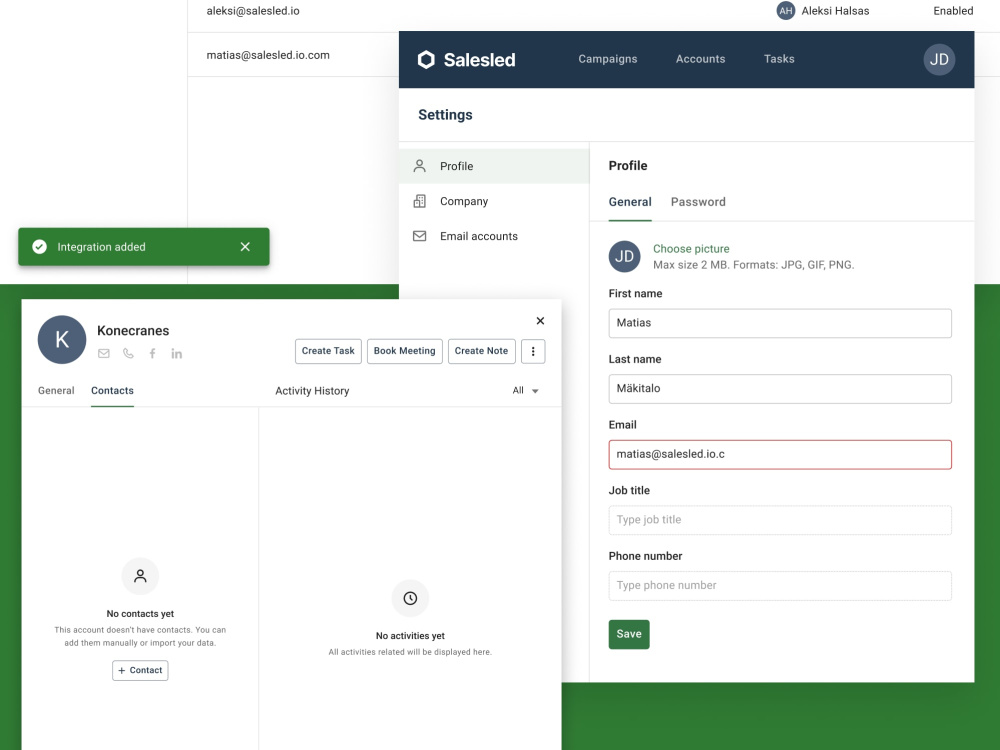Click the Create Task button

pos(328,351)
